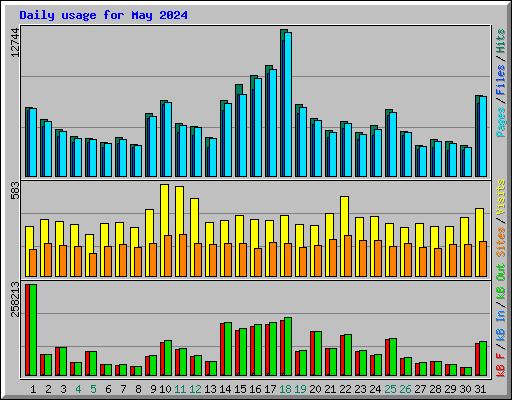Click the orange sites bar for day 5

(93, 265)
